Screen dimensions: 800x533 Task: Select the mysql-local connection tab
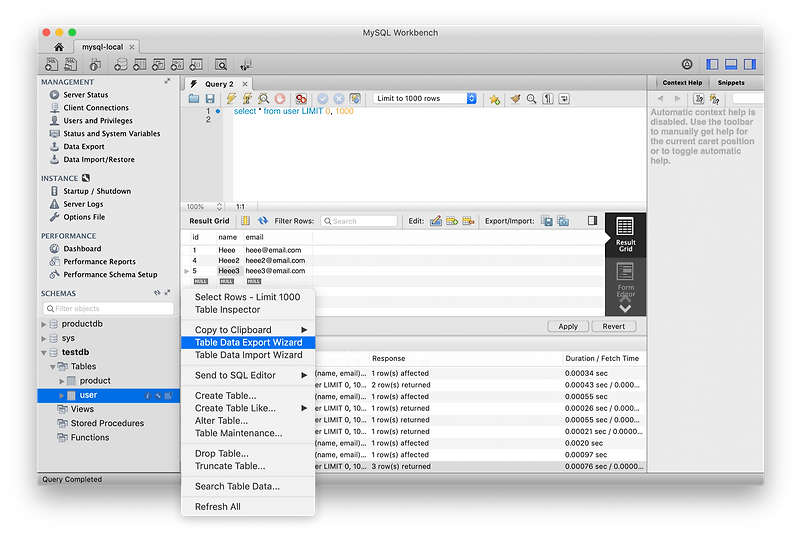coord(103,47)
